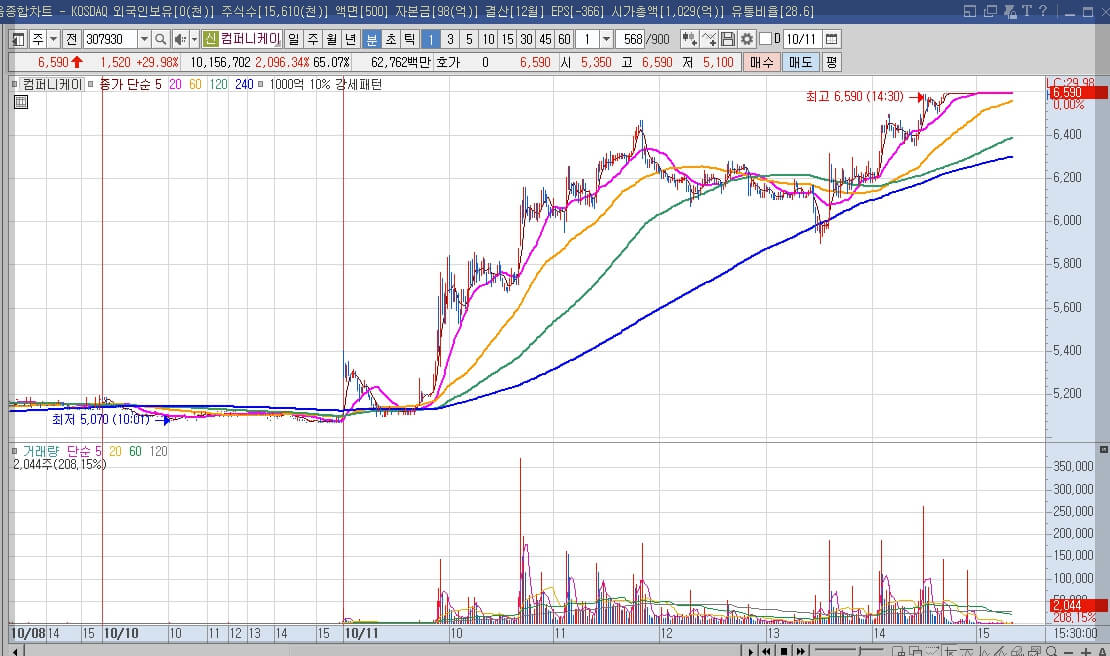Viewport: 1110px width, 656px height.
Task: Click the fast-forward double-arrow button
Action: 801,651
